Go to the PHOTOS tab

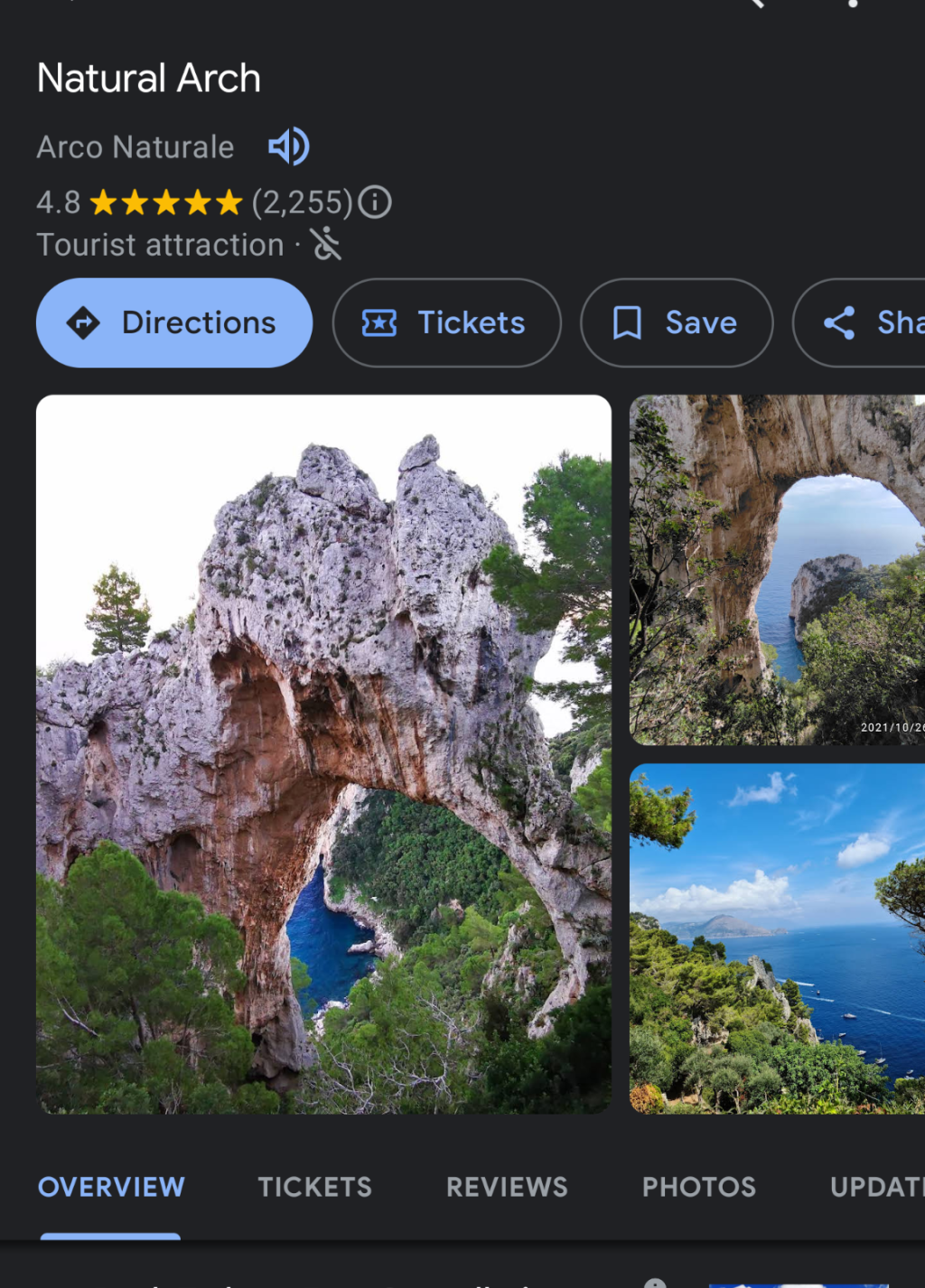(698, 1187)
